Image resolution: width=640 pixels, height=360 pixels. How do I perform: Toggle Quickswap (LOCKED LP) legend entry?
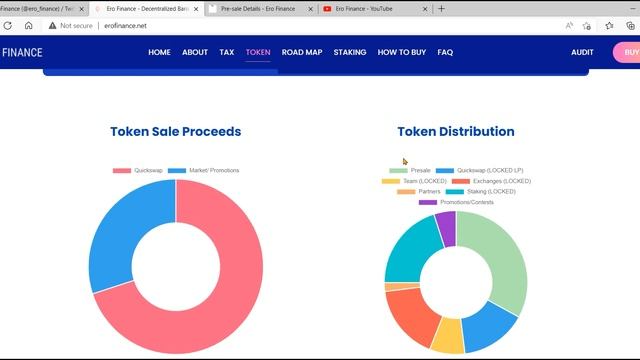(479, 170)
